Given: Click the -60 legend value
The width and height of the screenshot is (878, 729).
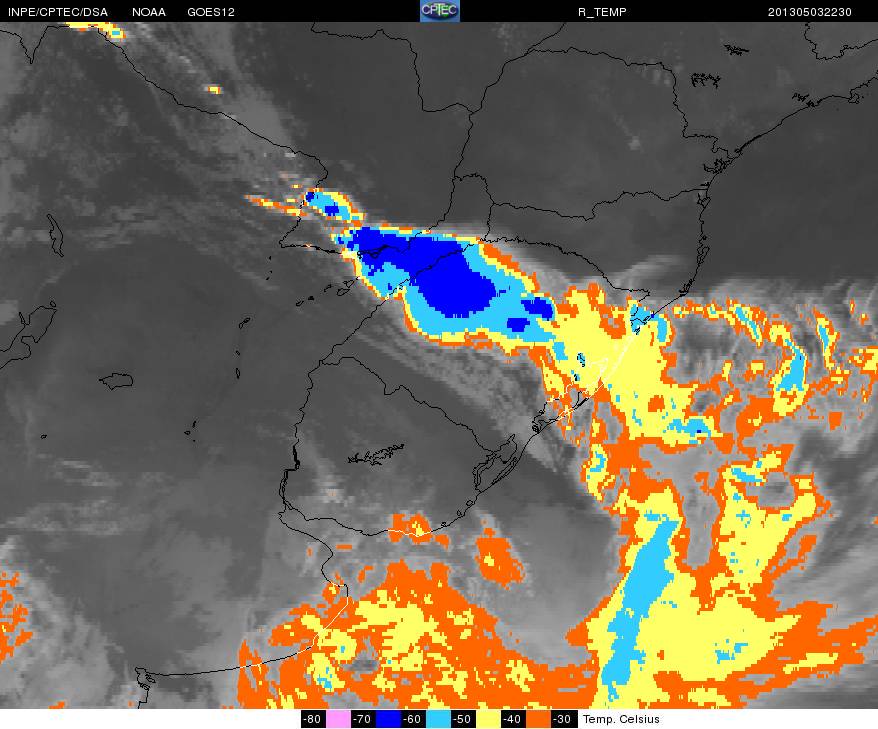Looking at the screenshot, I should (x=412, y=719).
